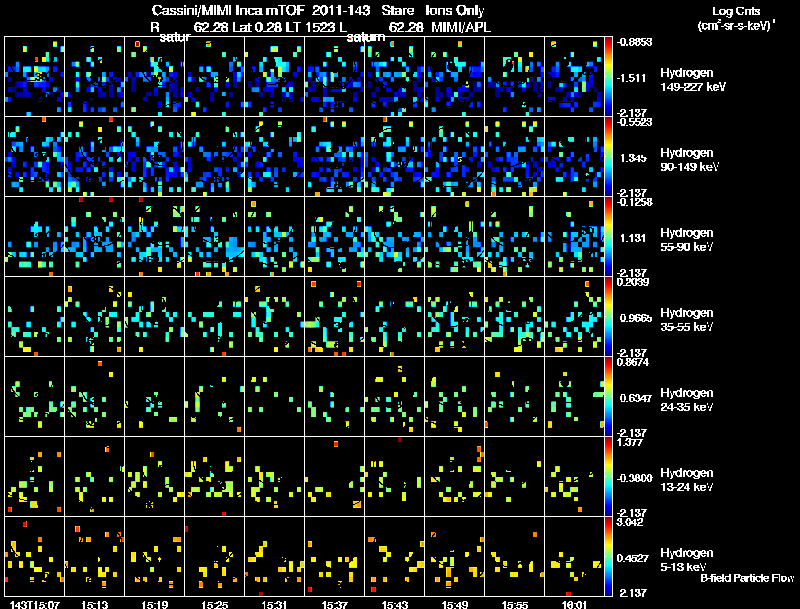Open the 149-227 keV panel at 16:01
800x609 pixels.
(x=574, y=77)
